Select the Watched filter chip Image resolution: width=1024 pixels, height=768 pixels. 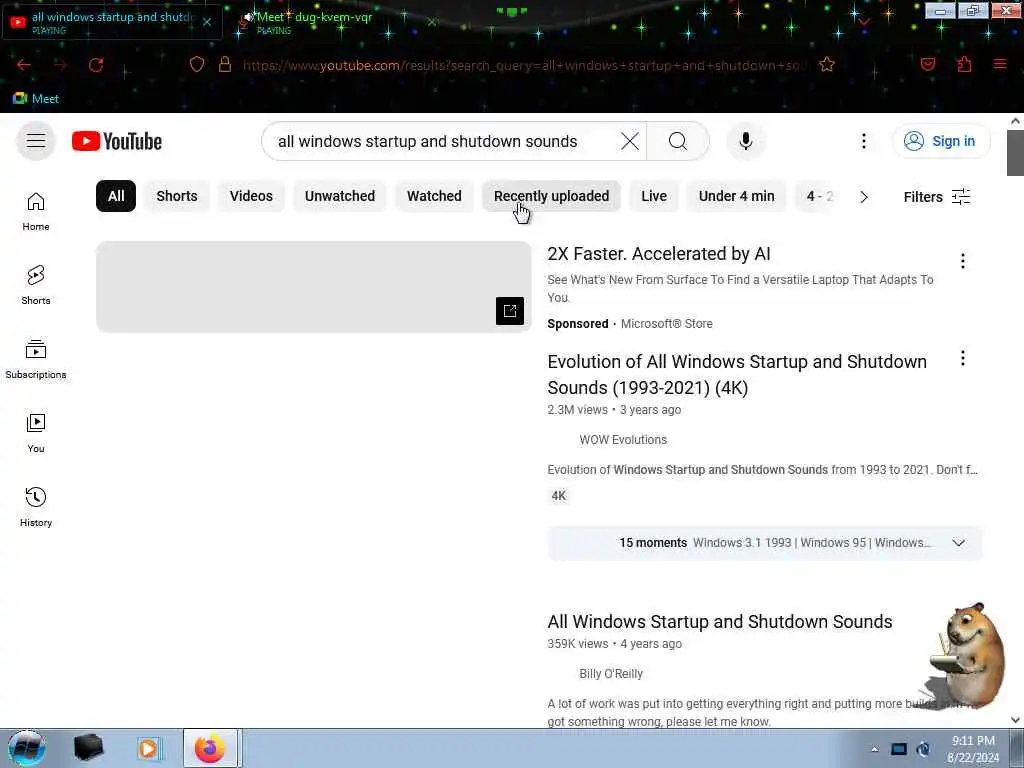[434, 196]
